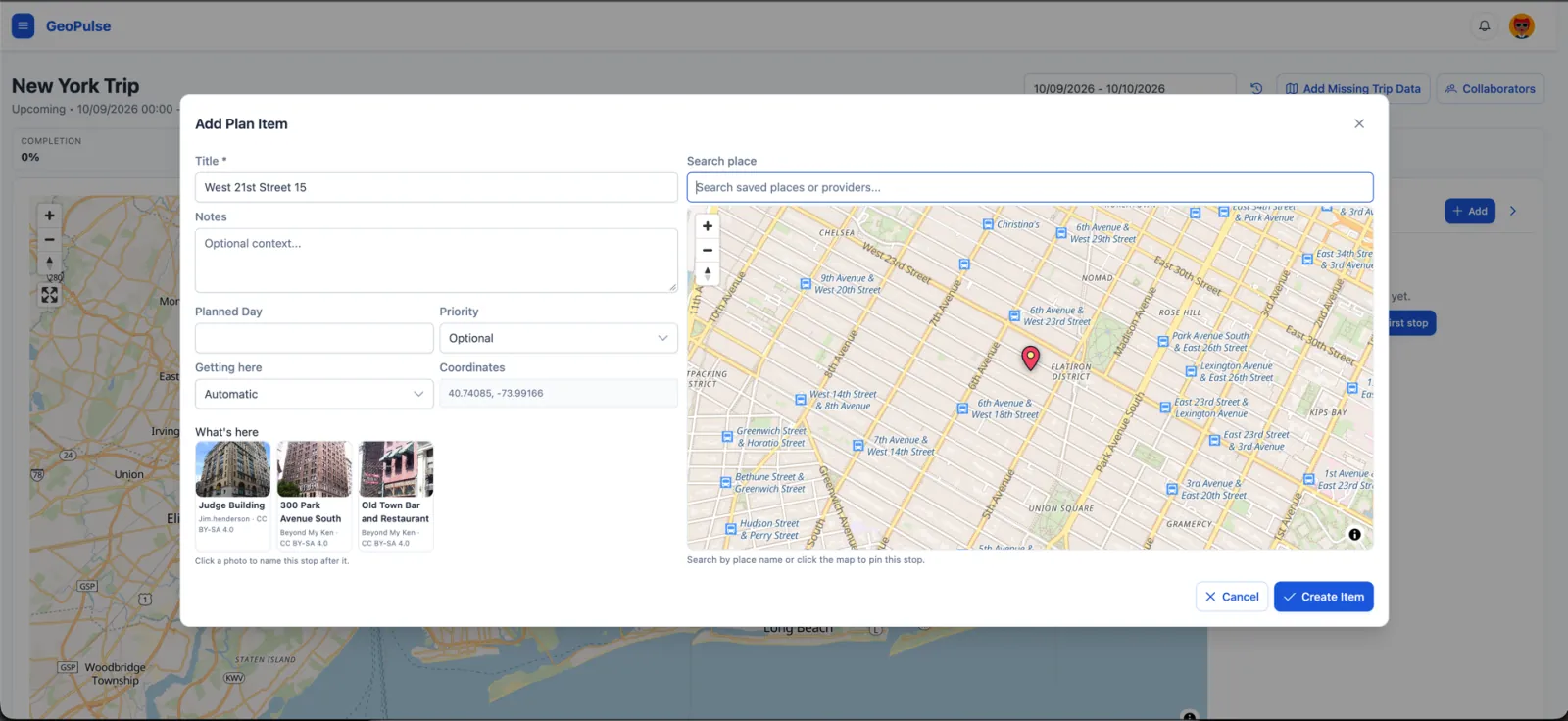Click the Notes text area
The width and height of the screenshot is (1568, 721).
(x=436, y=261)
